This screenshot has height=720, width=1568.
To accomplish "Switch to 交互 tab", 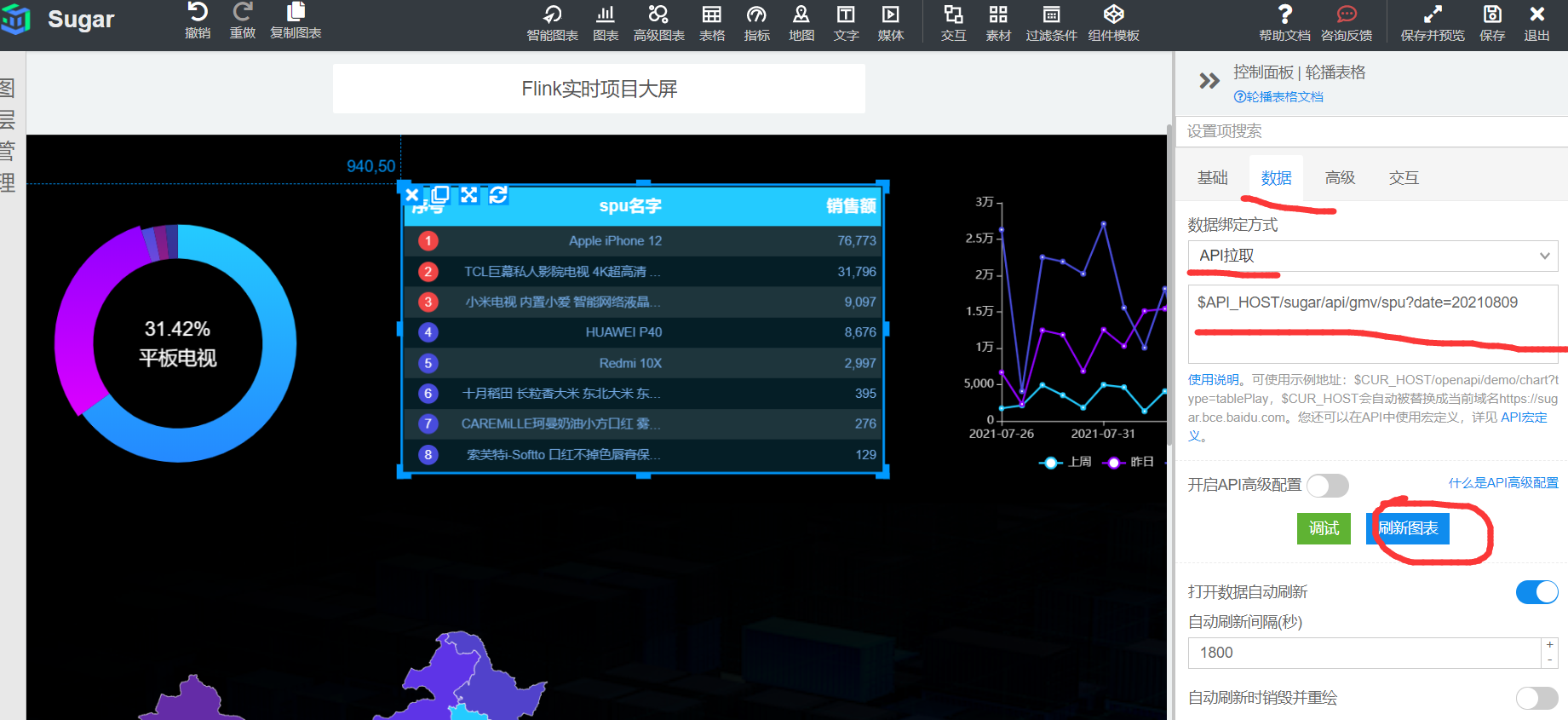I will pyautogui.click(x=1404, y=177).
